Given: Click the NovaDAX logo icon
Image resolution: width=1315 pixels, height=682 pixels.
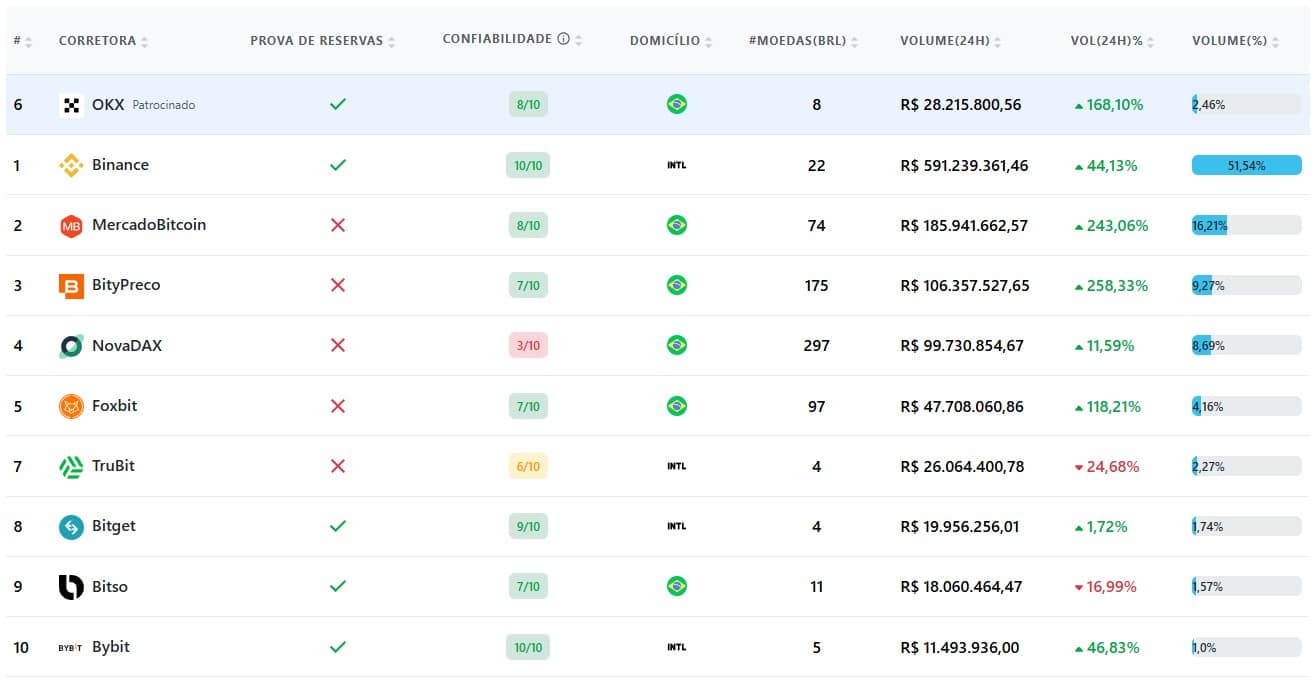Looking at the screenshot, I should pos(71,346).
